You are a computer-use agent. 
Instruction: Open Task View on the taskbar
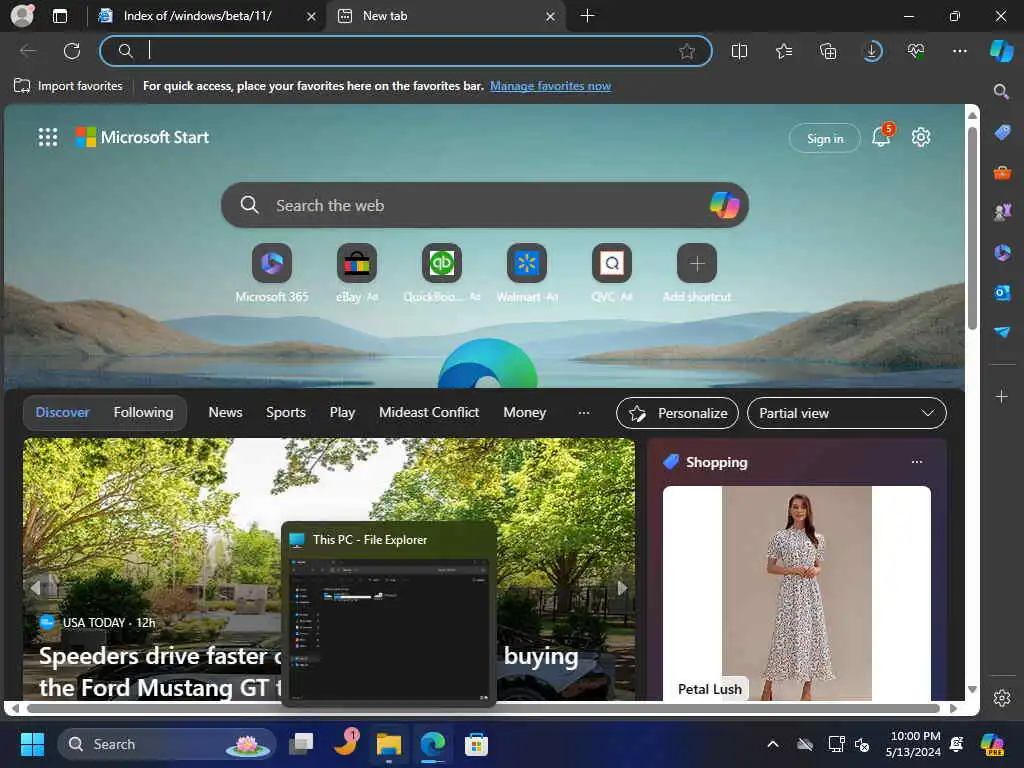click(x=302, y=744)
